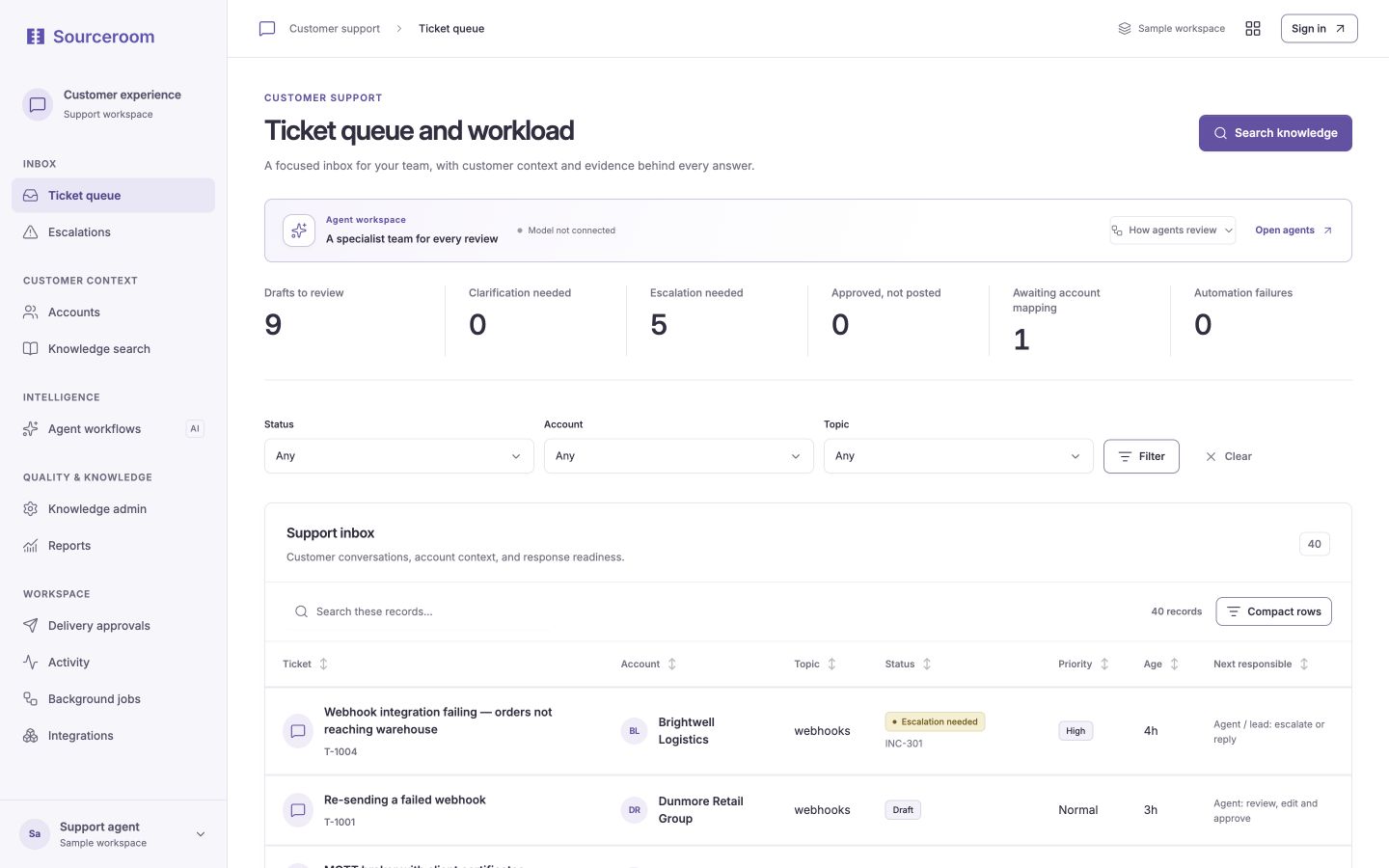Click the High priority badge
This screenshot has height=868, width=1389.
coord(1076,731)
